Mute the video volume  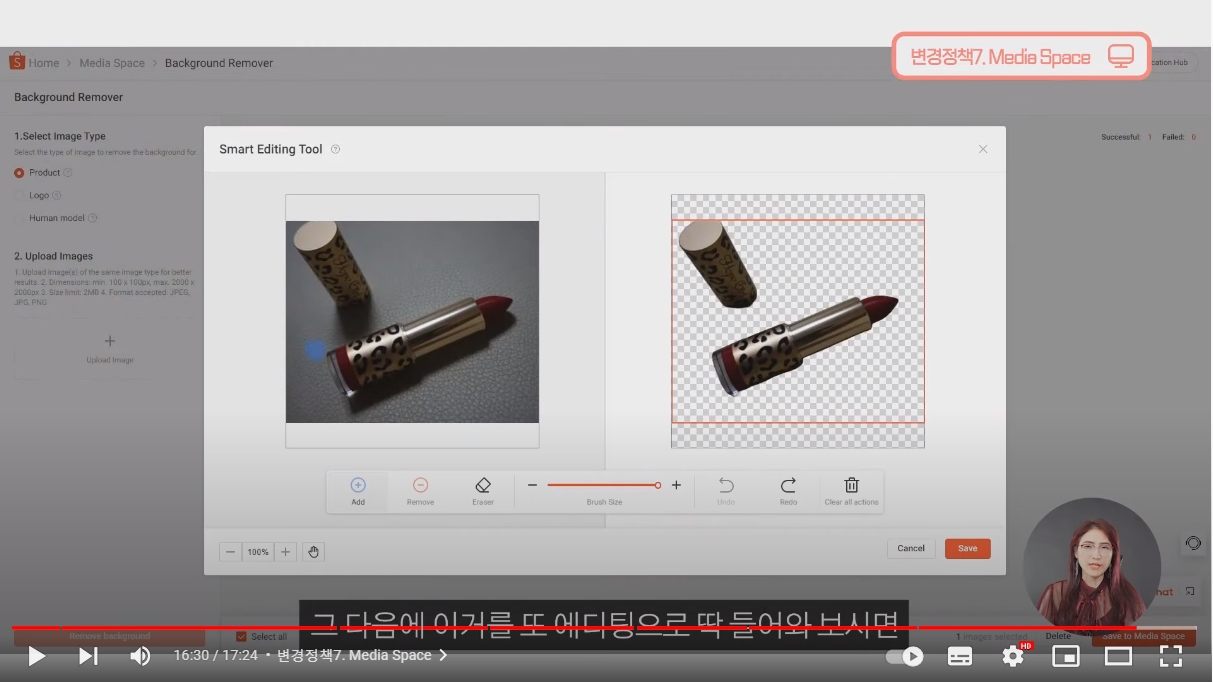[140, 656]
